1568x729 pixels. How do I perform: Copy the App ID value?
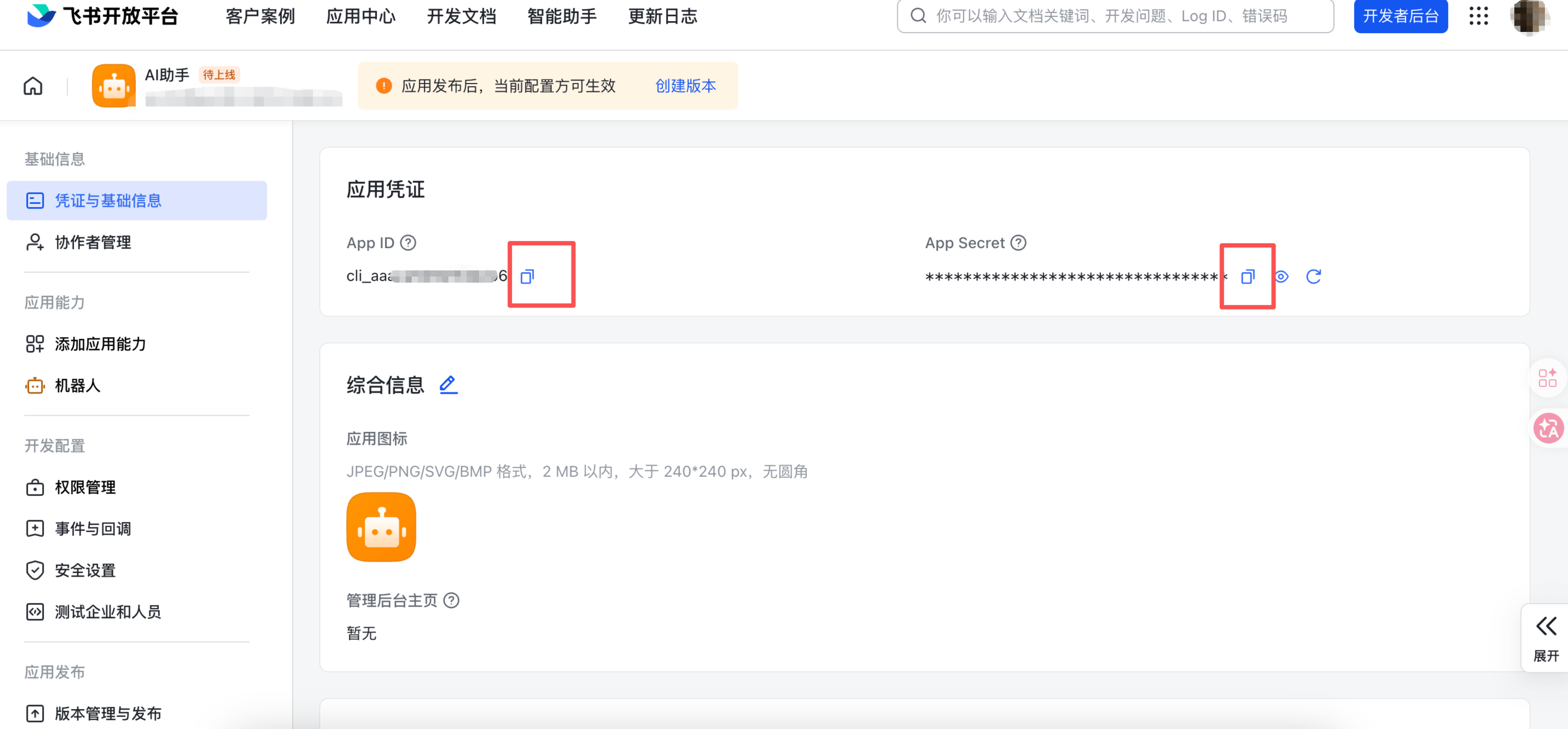[527, 276]
